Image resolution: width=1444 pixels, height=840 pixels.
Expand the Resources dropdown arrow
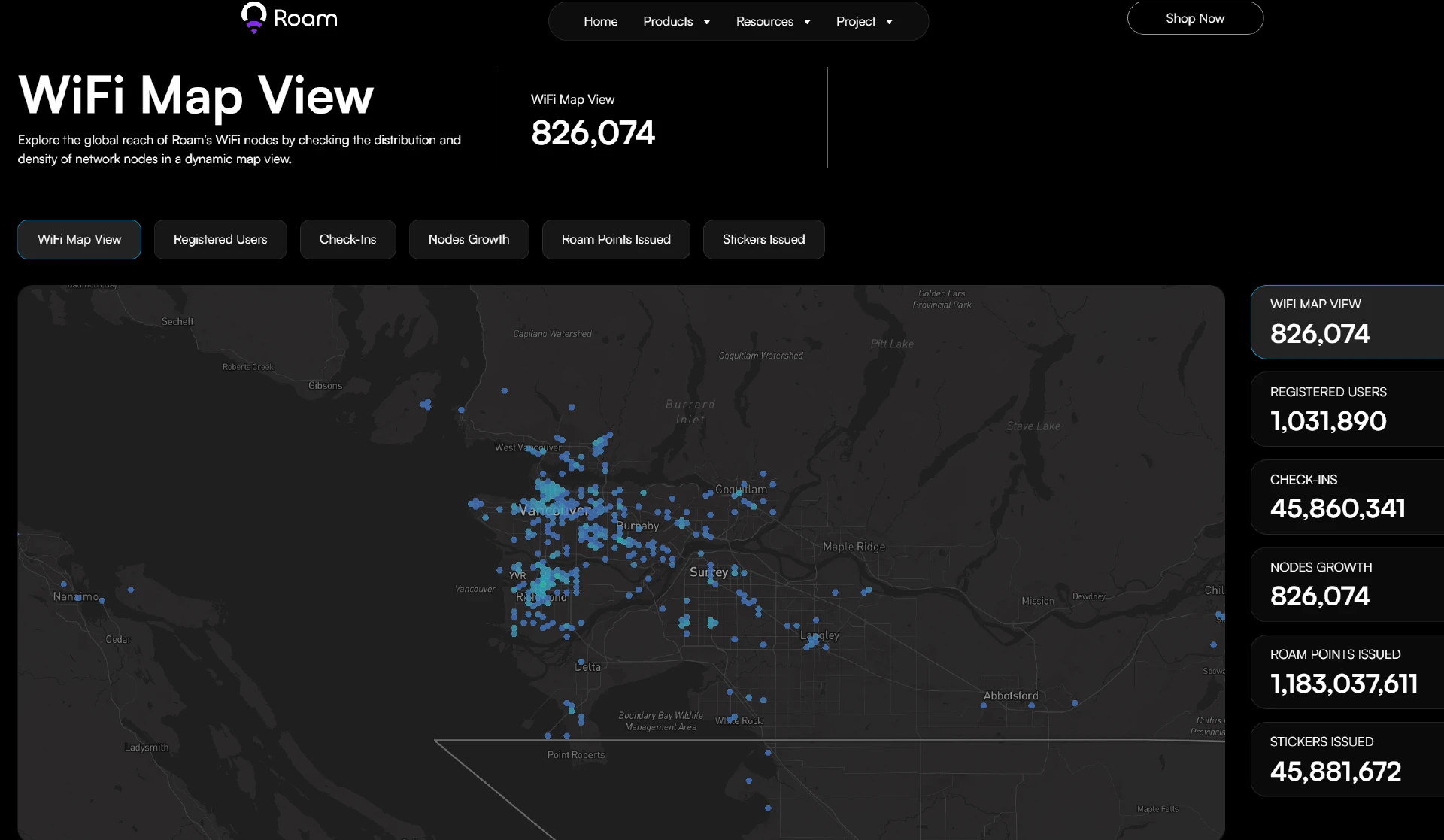(807, 22)
